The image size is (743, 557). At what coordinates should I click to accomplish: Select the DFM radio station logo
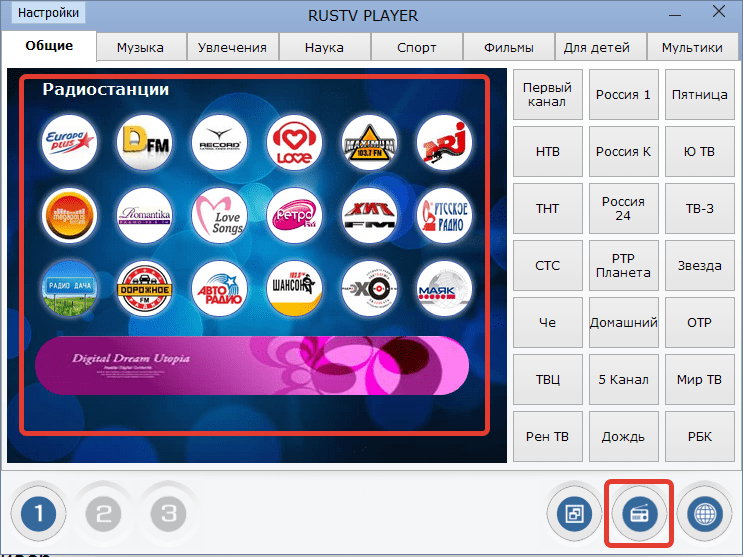[x=145, y=142]
